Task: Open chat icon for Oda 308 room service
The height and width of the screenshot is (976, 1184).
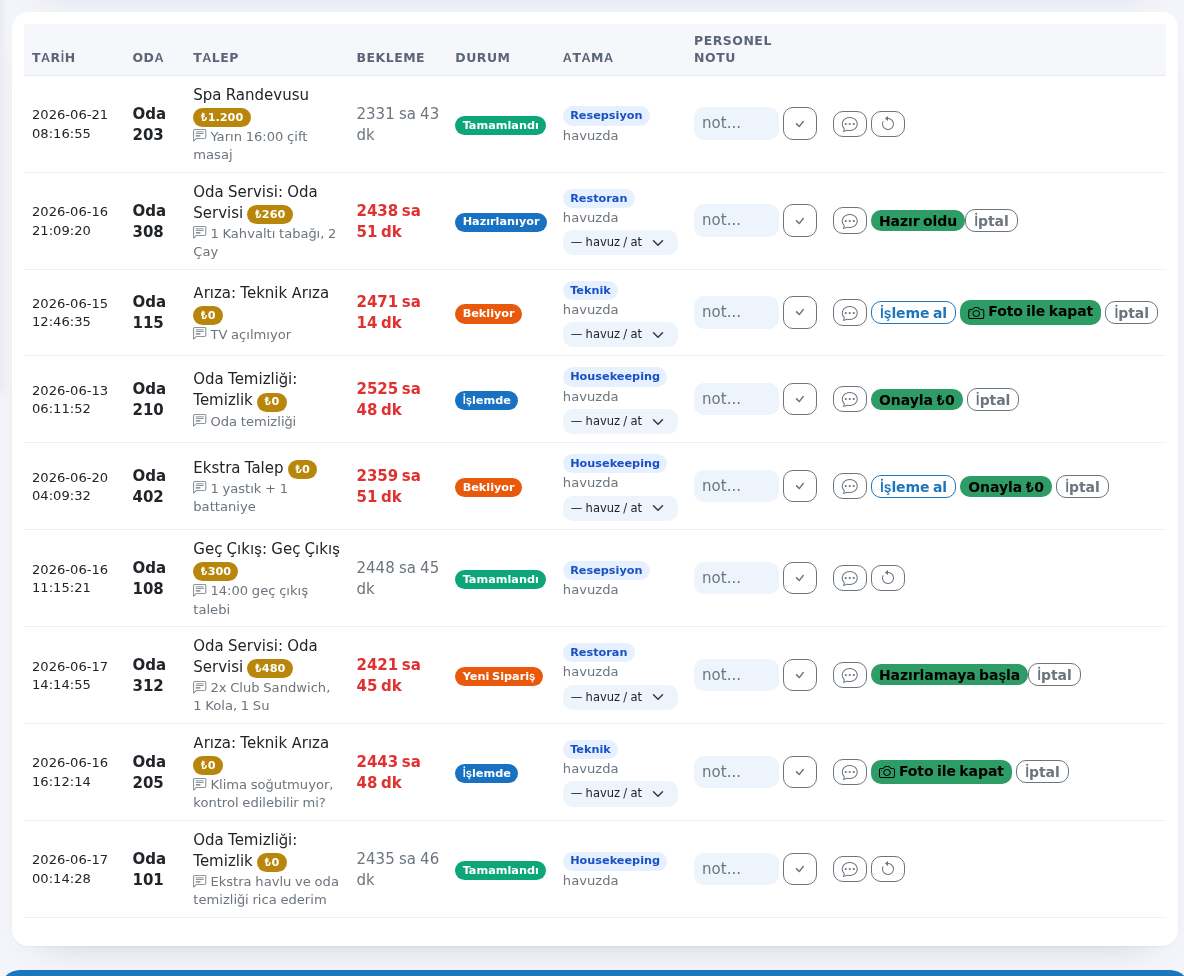Action: pyautogui.click(x=849, y=221)
